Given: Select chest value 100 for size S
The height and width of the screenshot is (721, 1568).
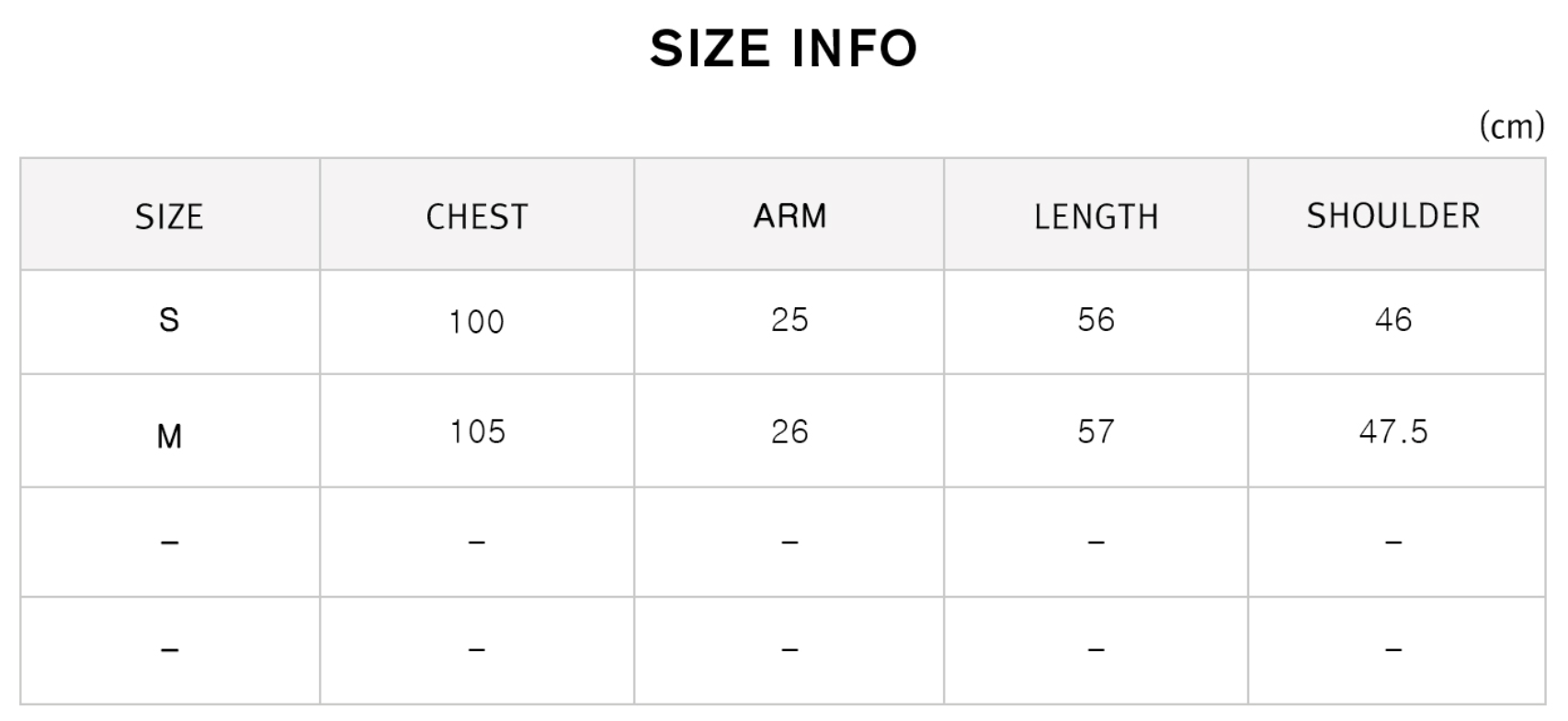Looking at the screenshot, I should 477,322.
